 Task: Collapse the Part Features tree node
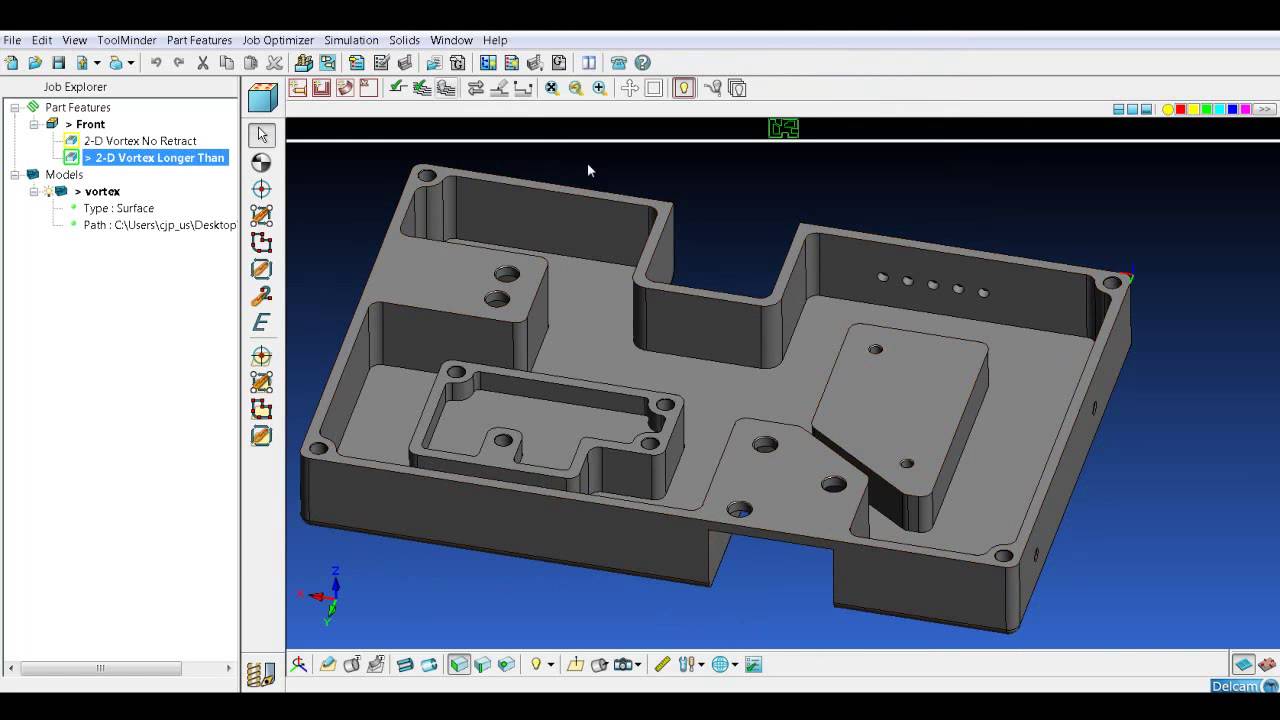[x=15, y=107]
